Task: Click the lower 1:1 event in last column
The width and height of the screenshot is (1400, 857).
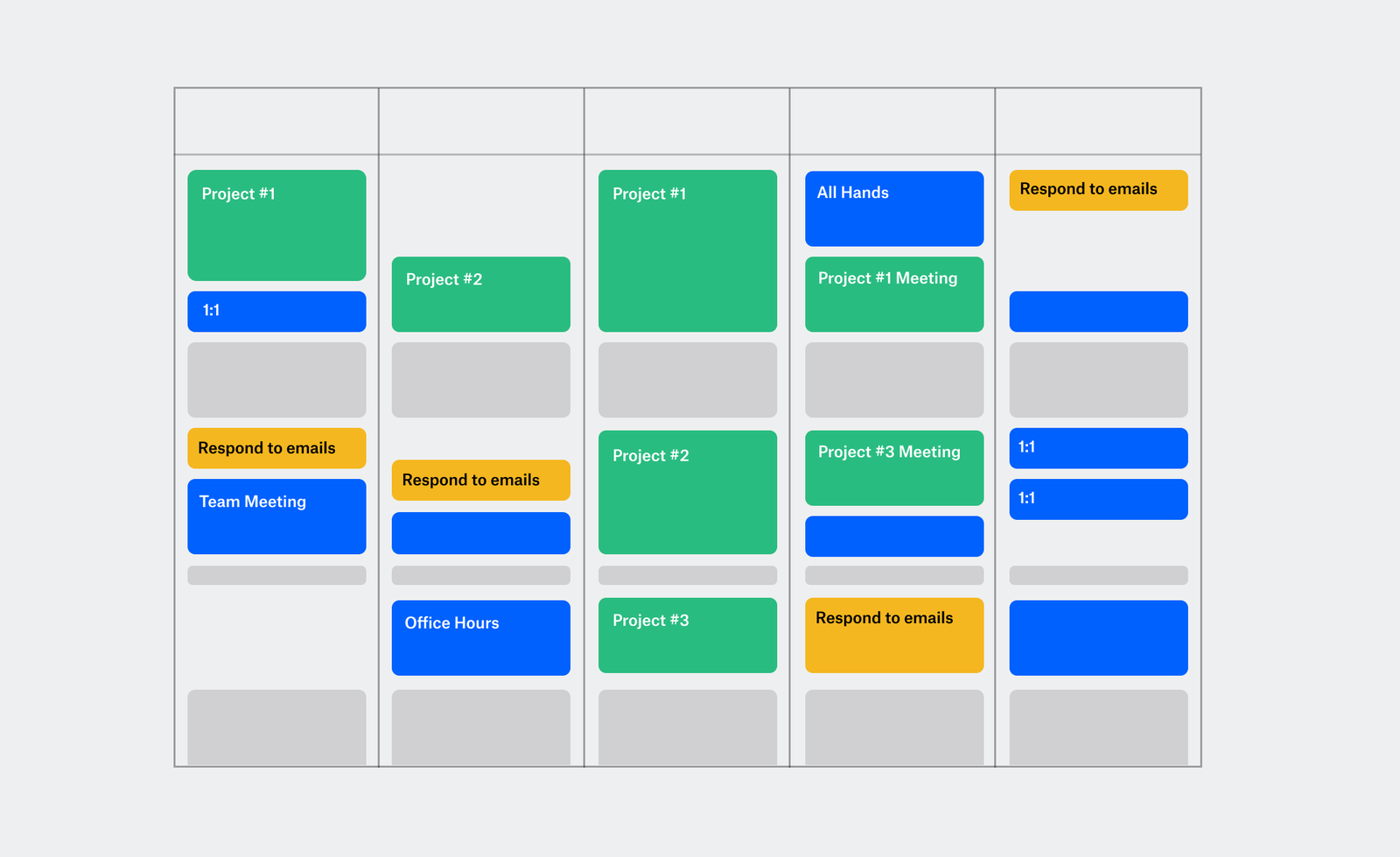Action: coord(1098,499)
